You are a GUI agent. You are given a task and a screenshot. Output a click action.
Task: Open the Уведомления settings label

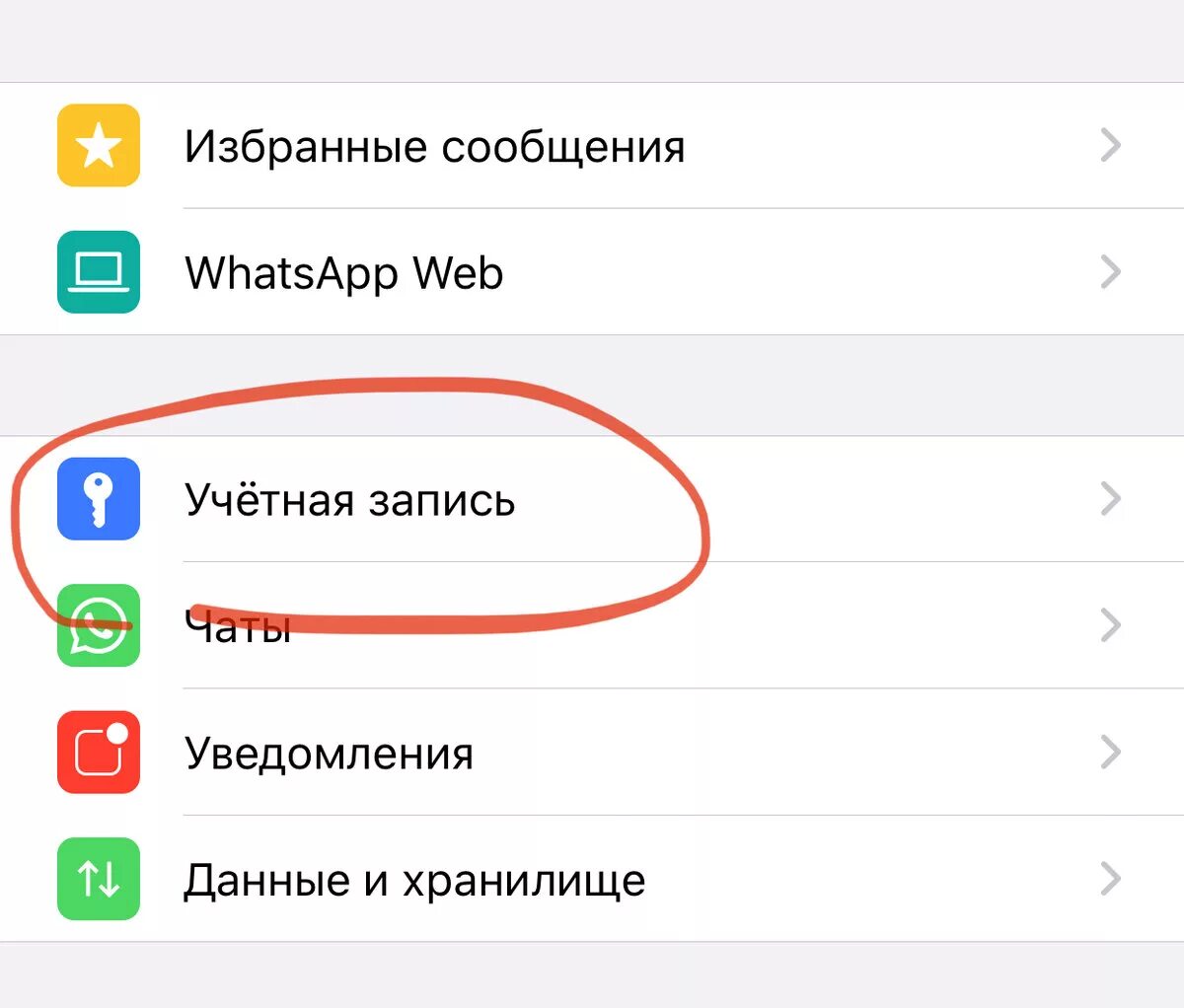click(329, 755)
